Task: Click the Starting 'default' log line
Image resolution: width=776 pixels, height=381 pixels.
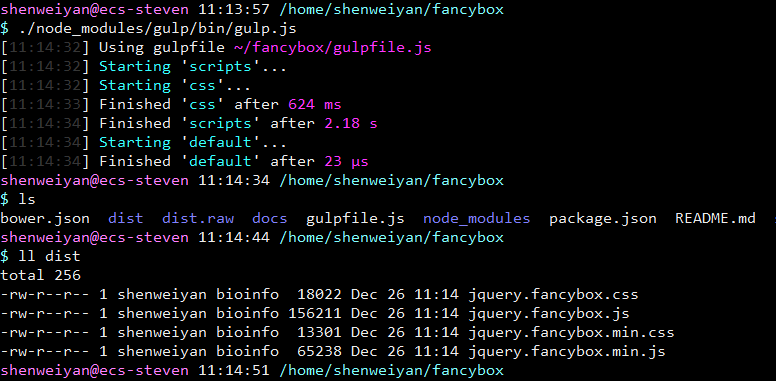Action: (x=144, y=143)
